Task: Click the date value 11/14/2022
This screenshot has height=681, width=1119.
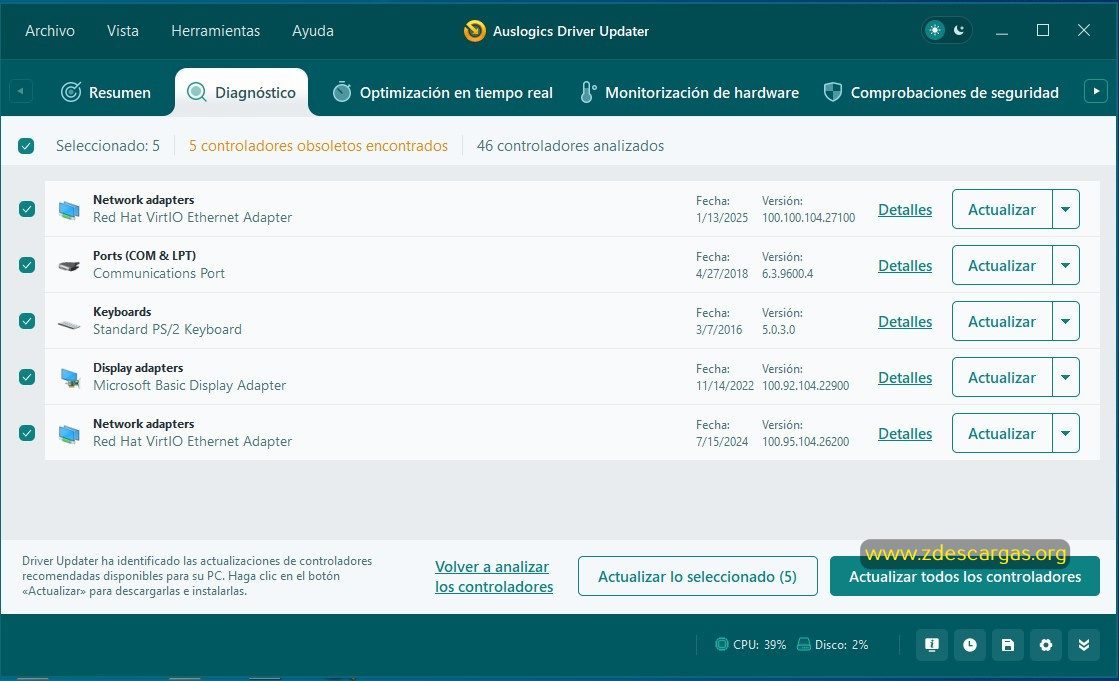Action: pyautogui.click(x=724, y=385)
